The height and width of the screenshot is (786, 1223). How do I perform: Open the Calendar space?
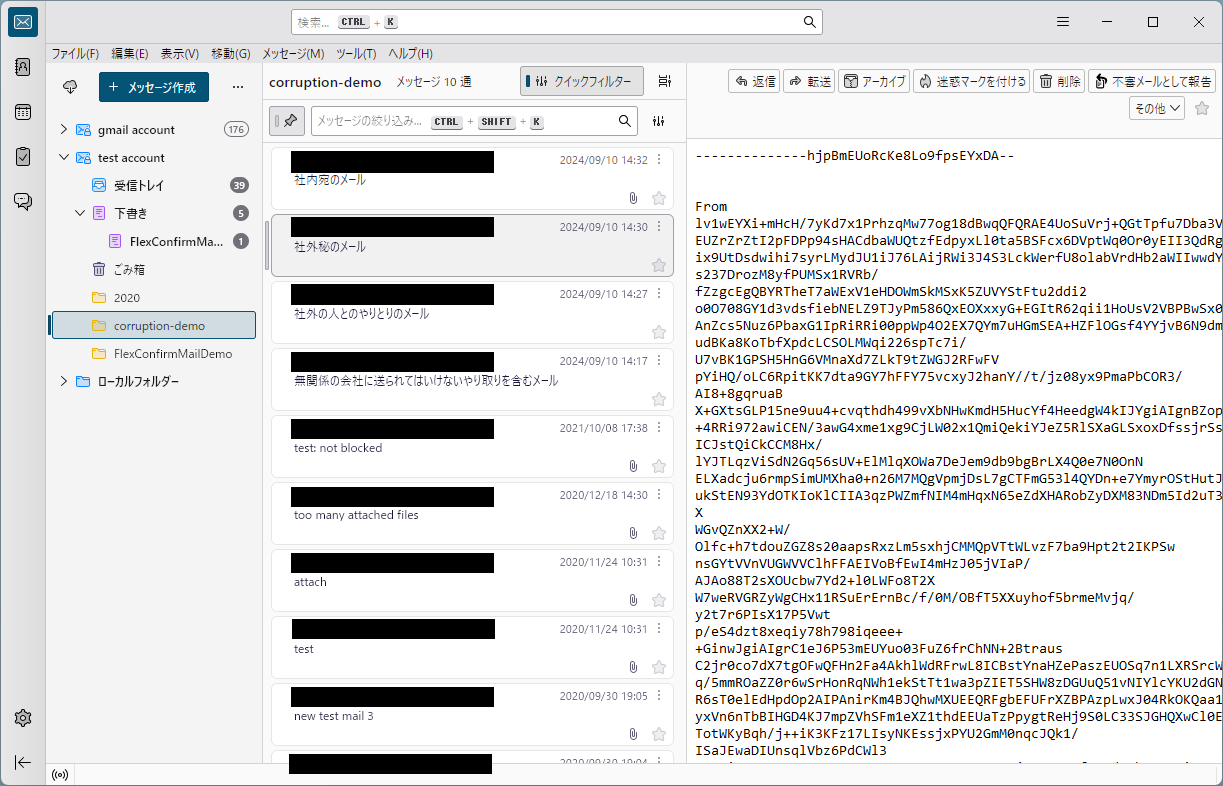click(x=23, y=112)
